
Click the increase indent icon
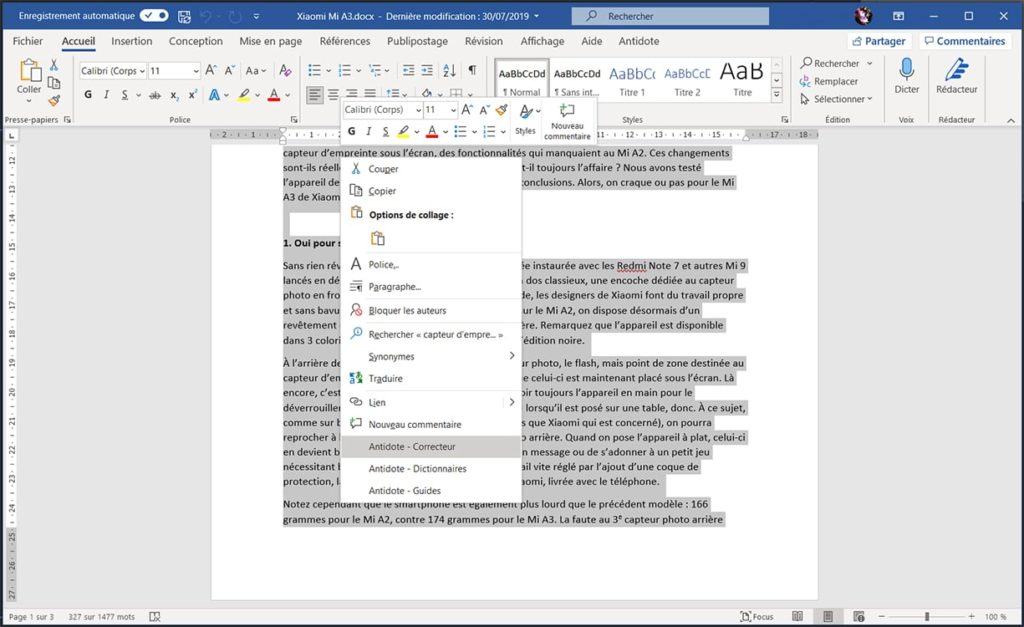click(427, 70)
